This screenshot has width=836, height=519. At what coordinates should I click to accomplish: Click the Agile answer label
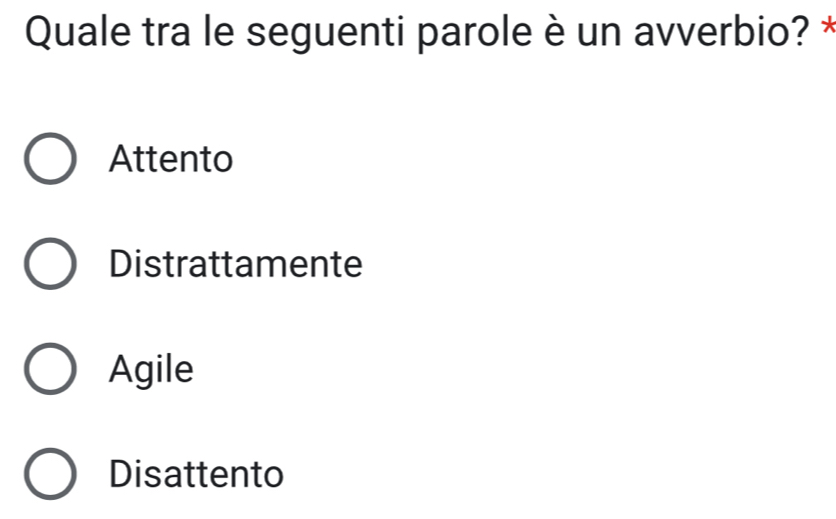(151, 371)
